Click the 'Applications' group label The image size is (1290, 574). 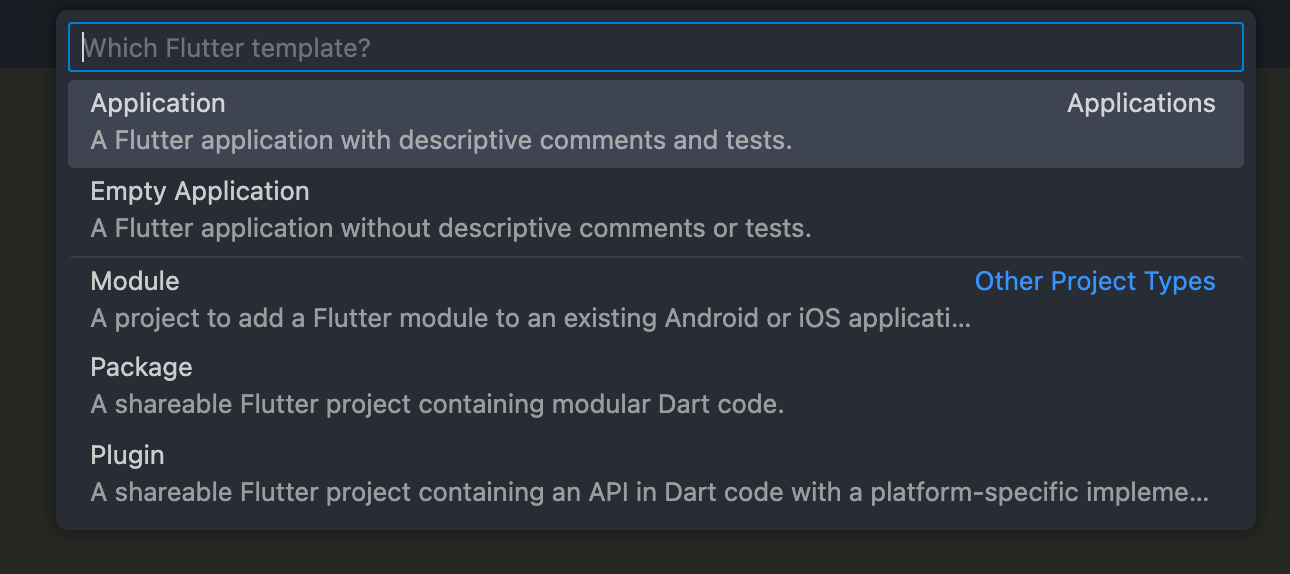(x=1141, y=104)
